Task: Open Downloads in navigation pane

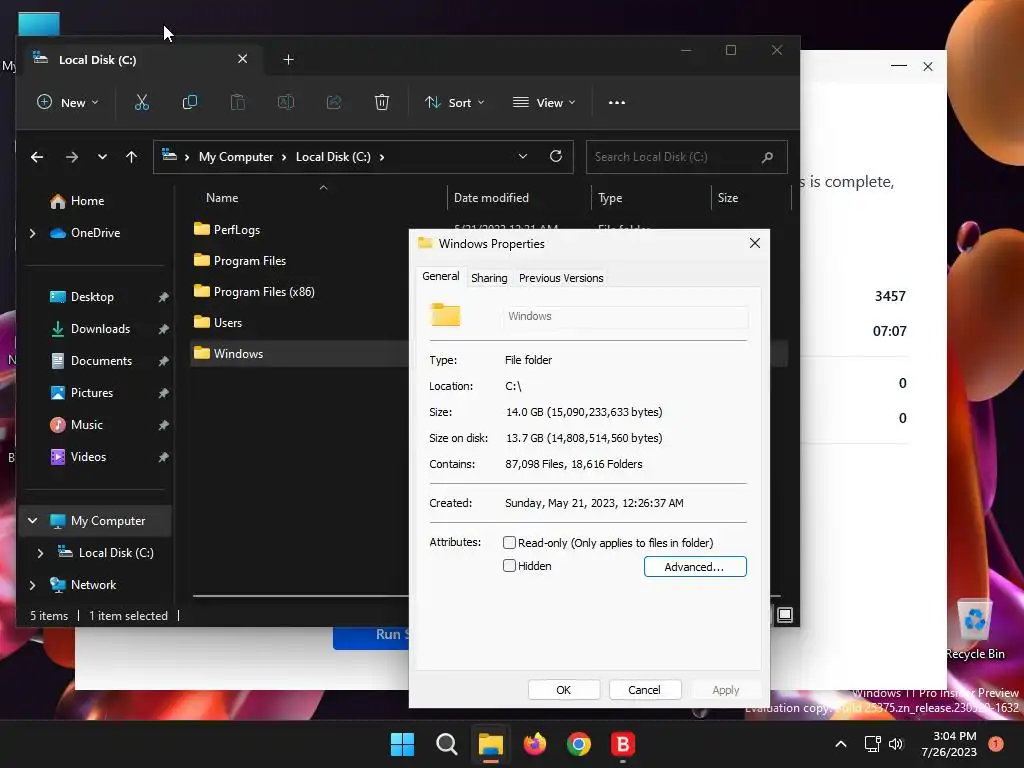Action: tap(100, 329)
